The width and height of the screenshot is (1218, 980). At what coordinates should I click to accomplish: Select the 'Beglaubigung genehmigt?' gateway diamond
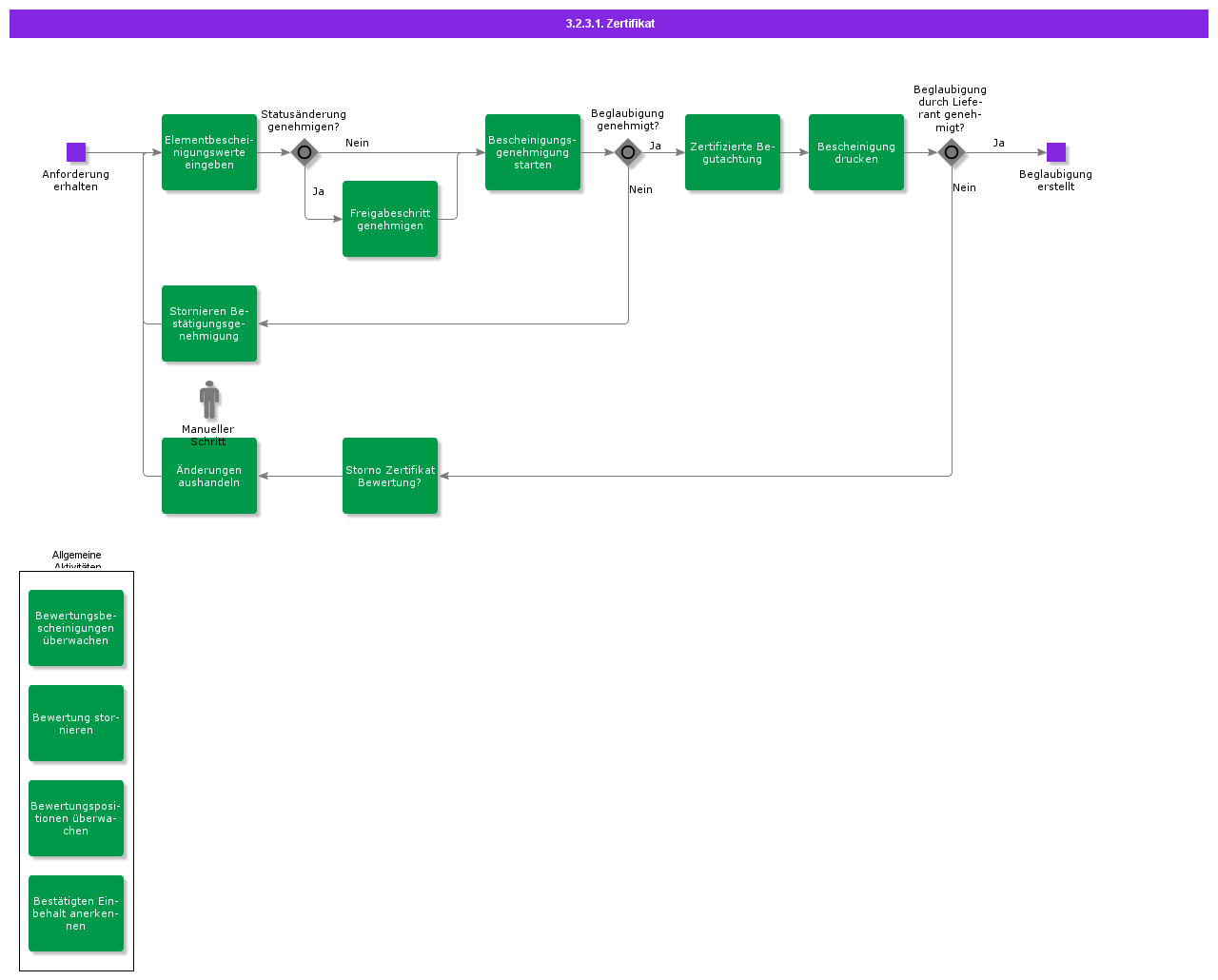tap(628, 152)
